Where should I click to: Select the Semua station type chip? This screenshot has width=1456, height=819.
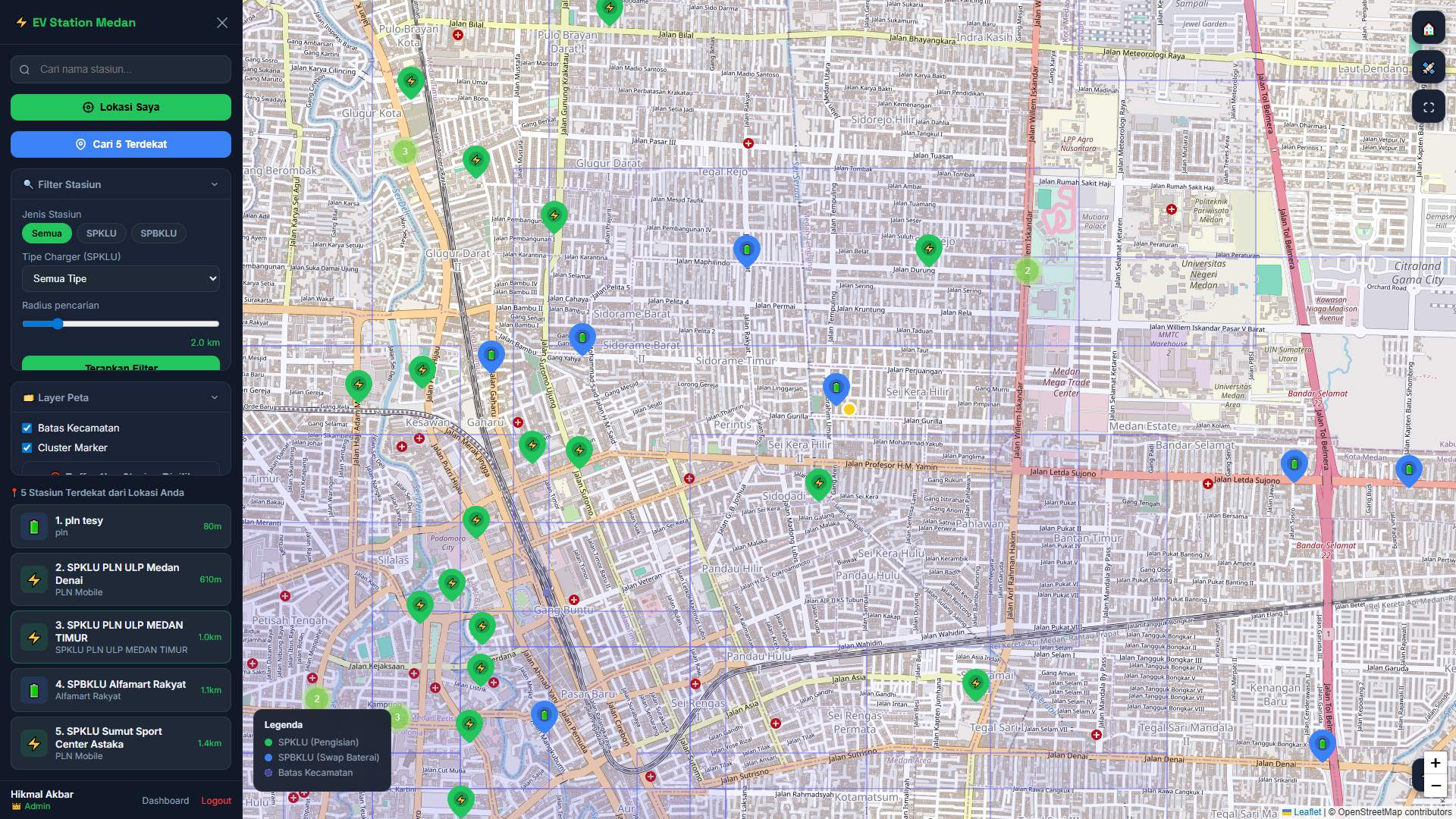pos(46,234)
